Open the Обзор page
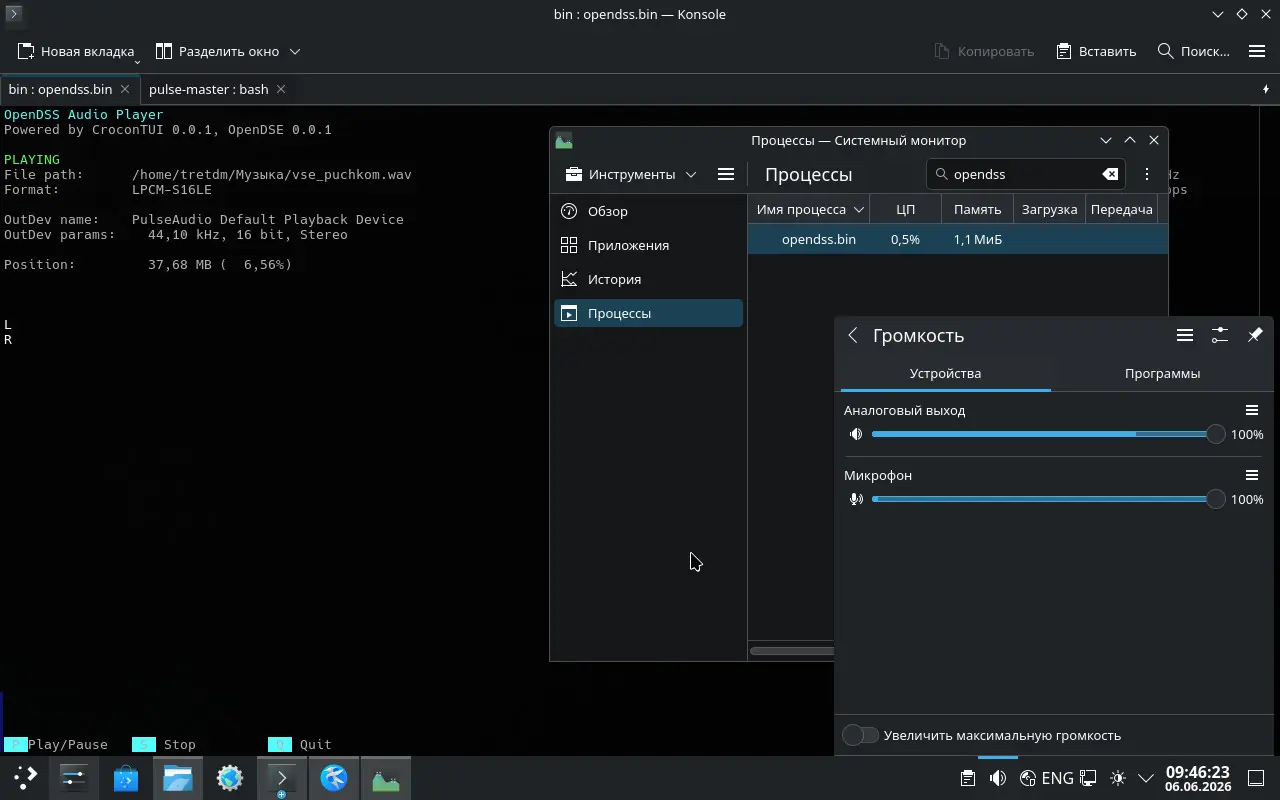This screenshot has width=1280, height=800. (x=648, y=211)
